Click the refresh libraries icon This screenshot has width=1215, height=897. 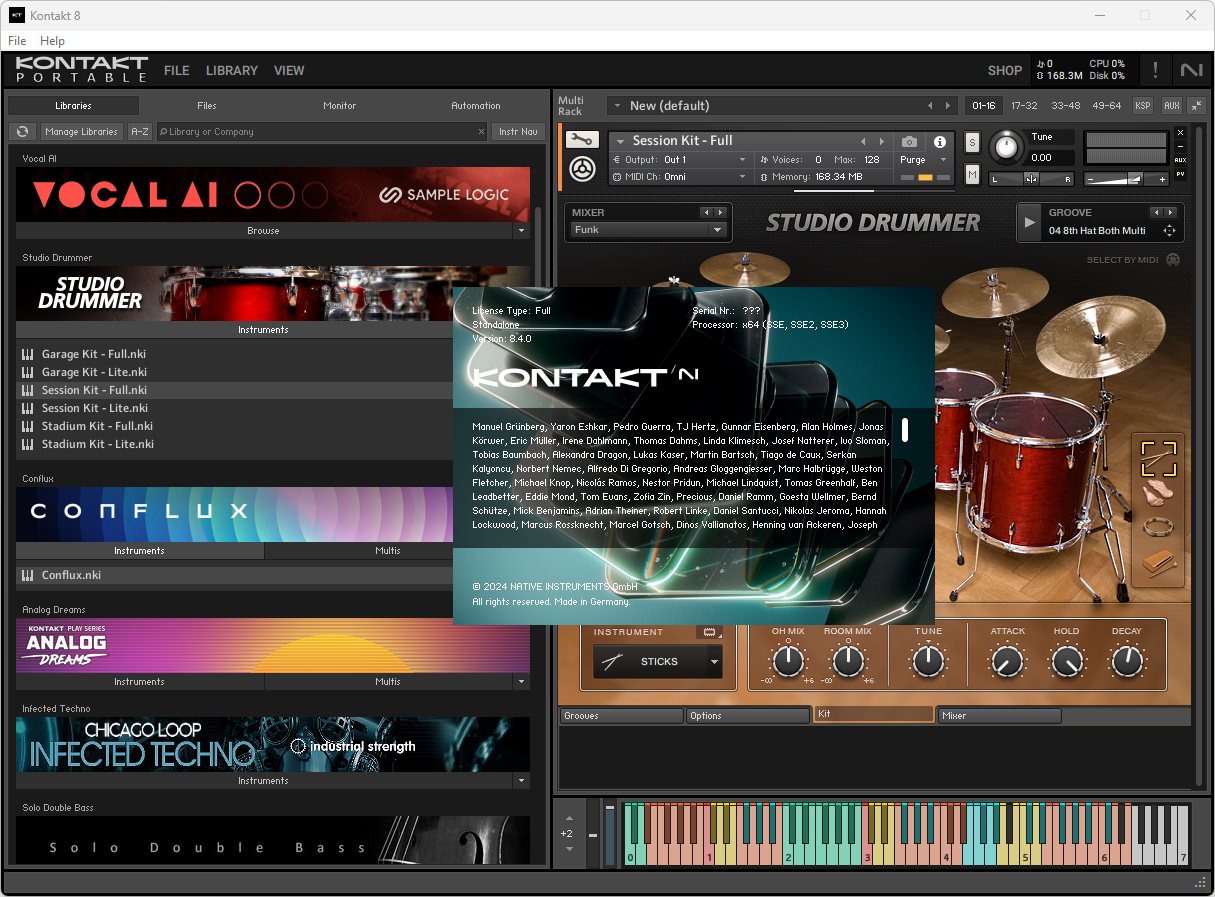(x=22, y=132)
